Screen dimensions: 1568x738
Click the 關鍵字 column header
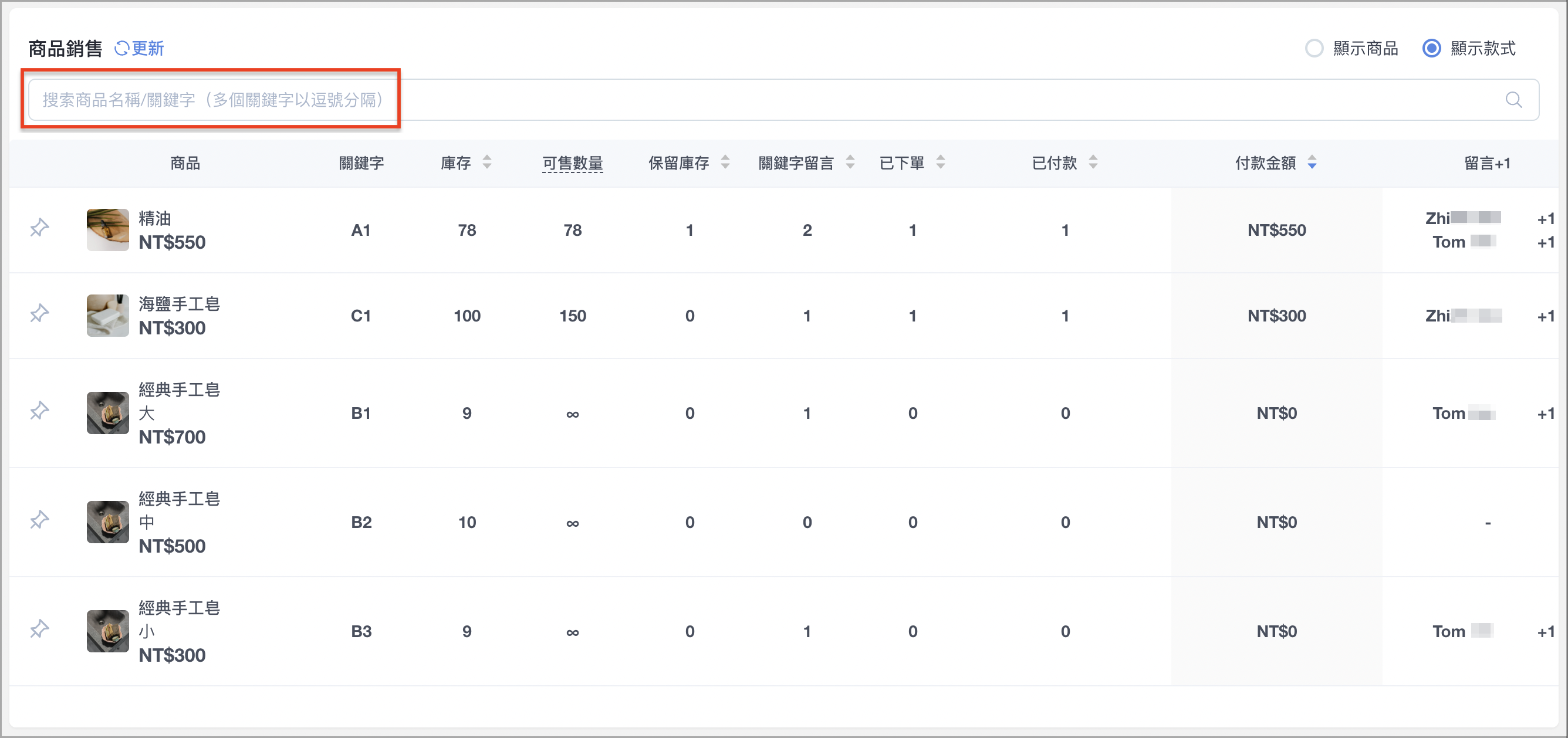361,163
